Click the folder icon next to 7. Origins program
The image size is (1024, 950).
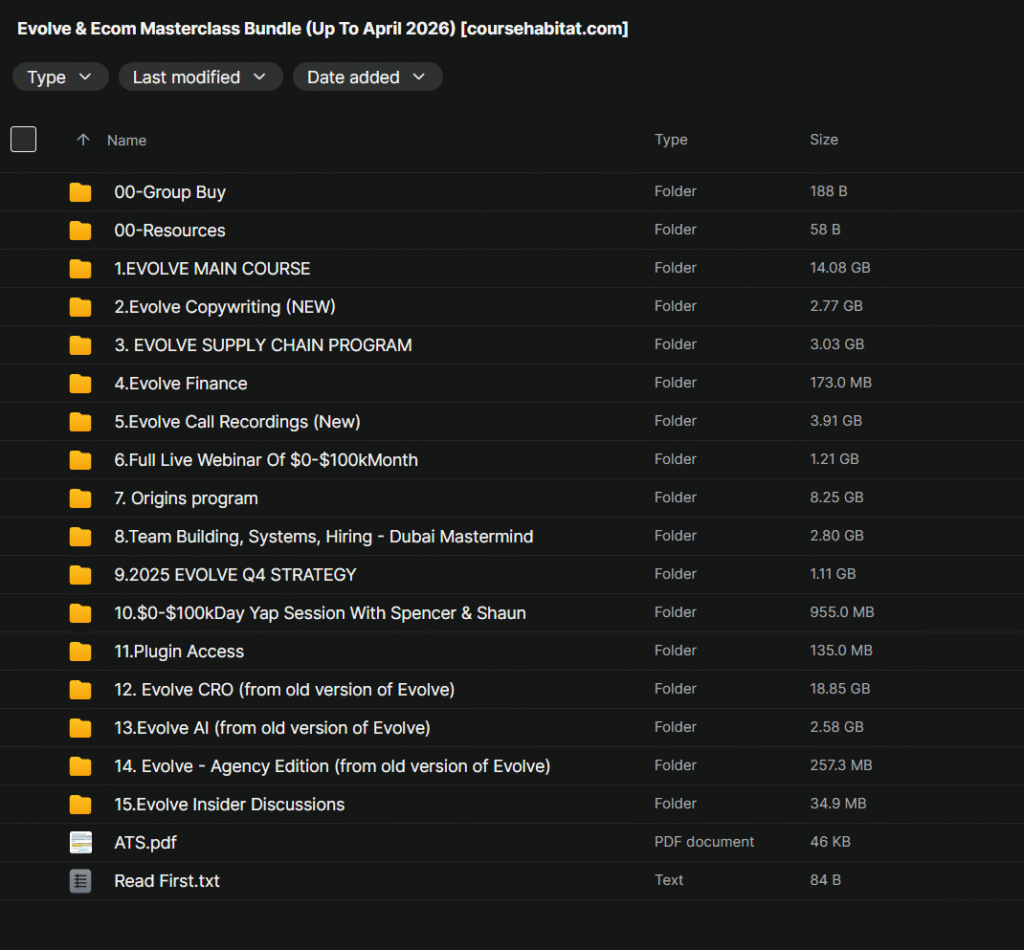80,497
